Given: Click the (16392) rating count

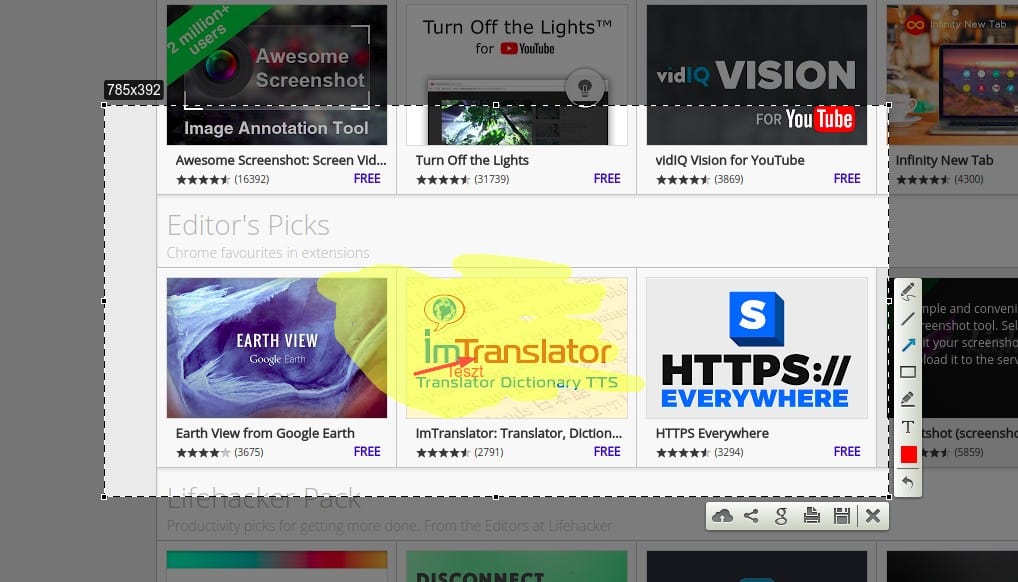Looking at the screenshot, I should (x=252, y=179).
